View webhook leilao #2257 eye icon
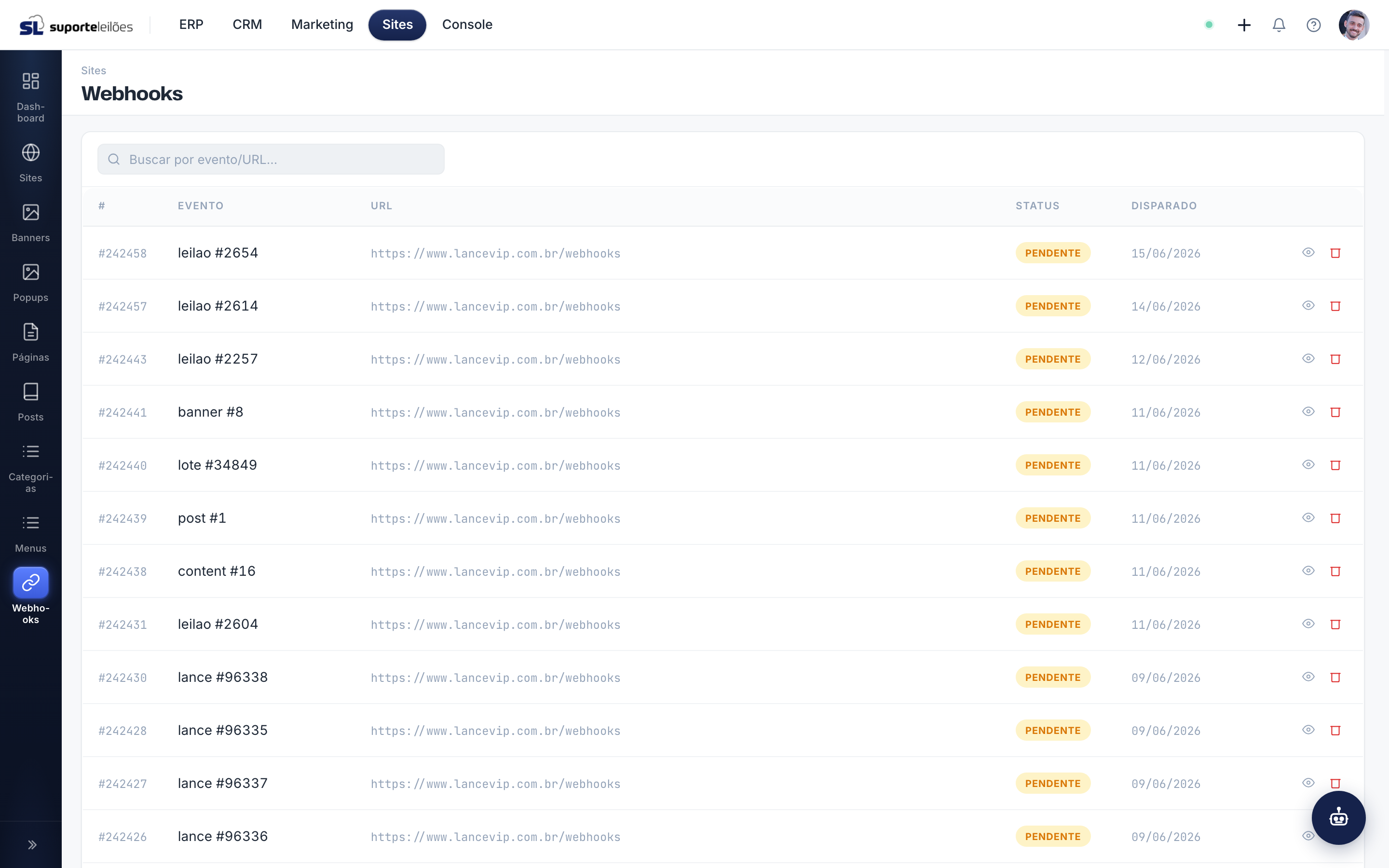The height and width of the screenshot is (868, 1389). [1308, 358]
